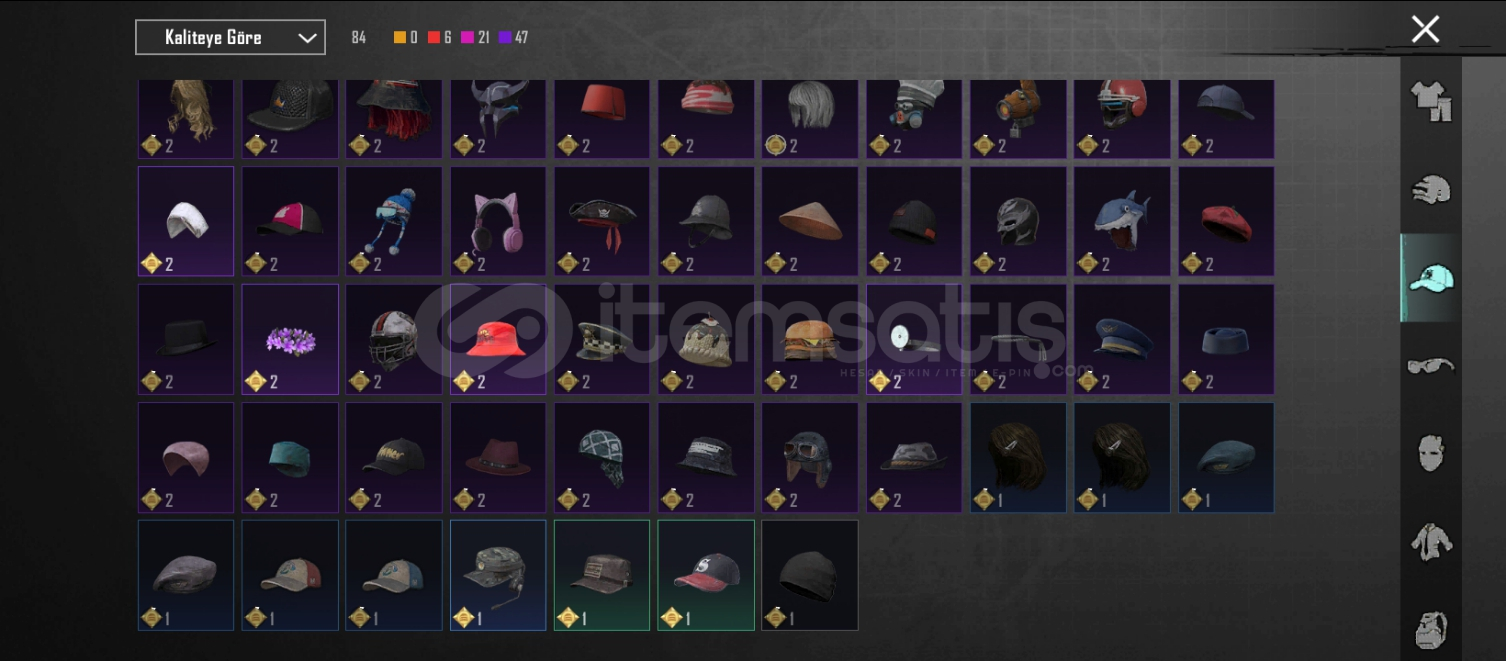
Task: Select the red bucket hat
Action: tap(498, 339)
